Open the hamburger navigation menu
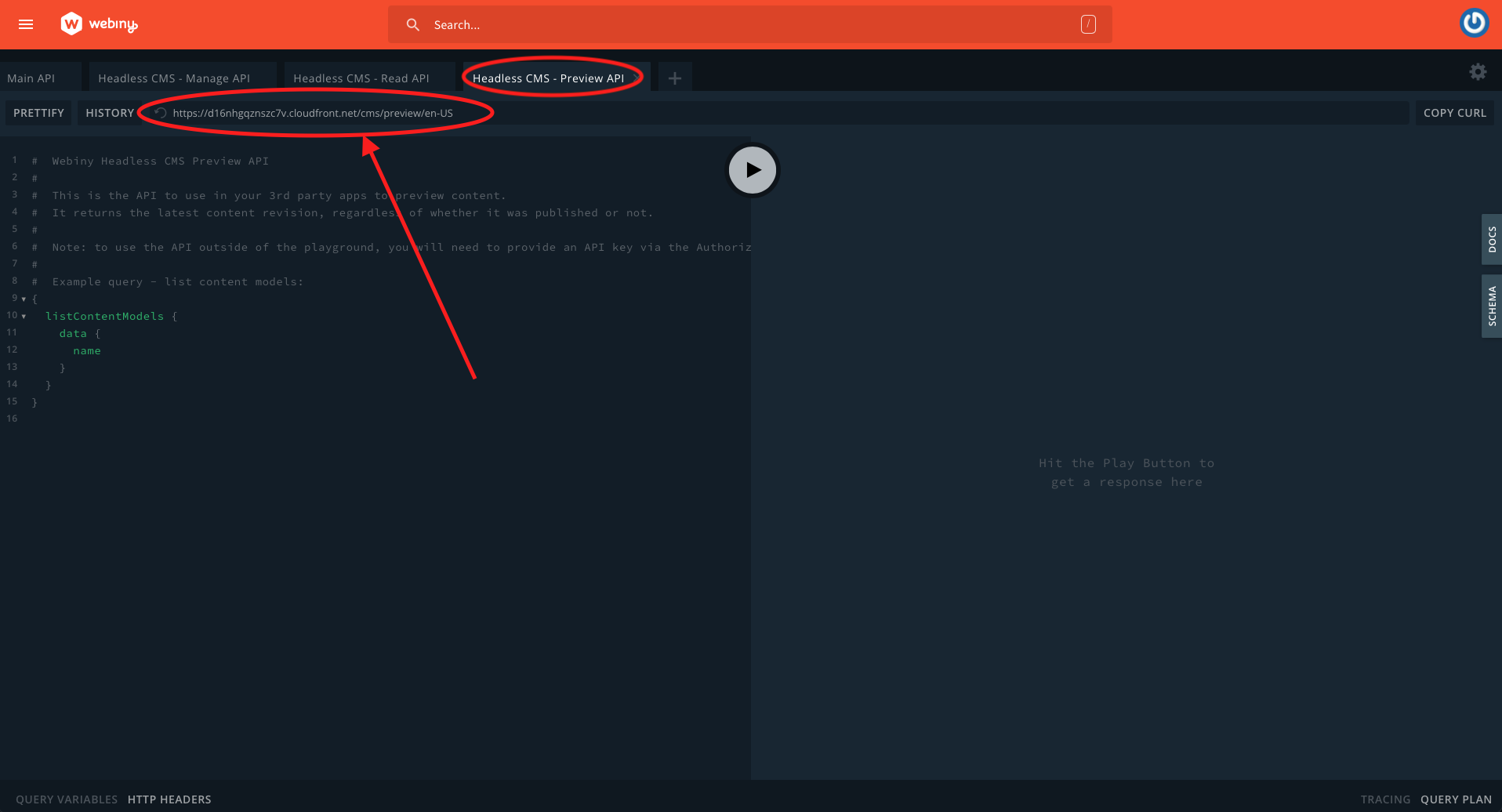The height and width of the screenshot is (812, 1502). pyautogui.click(x=26, y=24)
